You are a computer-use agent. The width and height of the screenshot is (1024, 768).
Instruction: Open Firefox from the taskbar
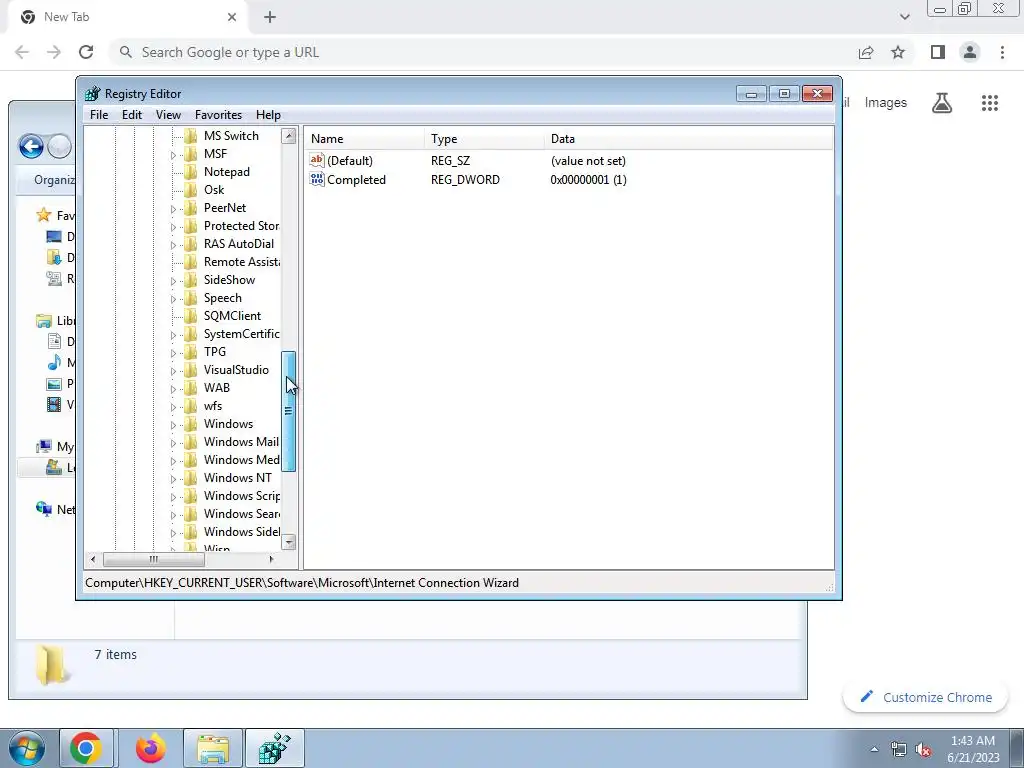(x=151, y=748)
